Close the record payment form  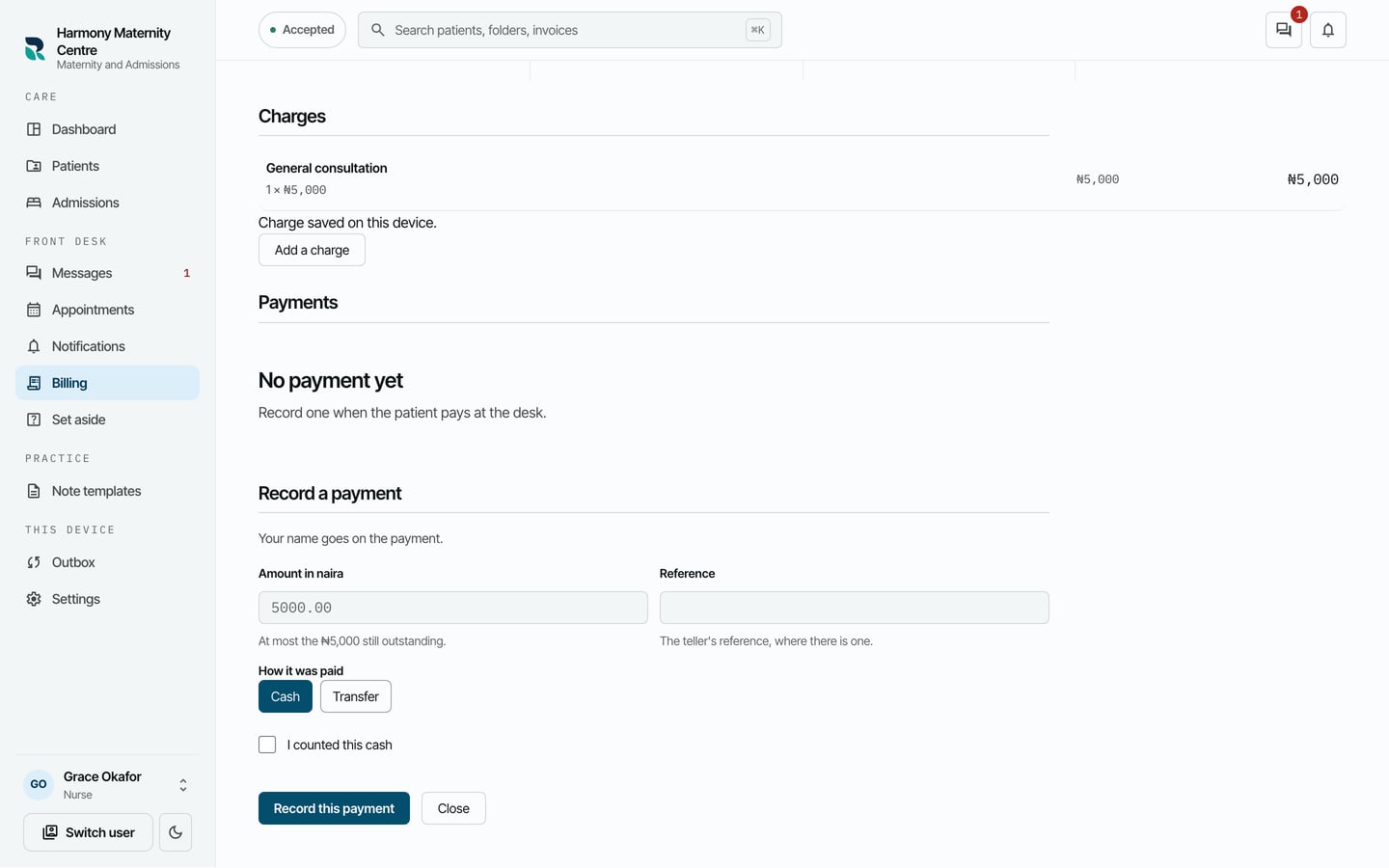(x=453, y=808)
